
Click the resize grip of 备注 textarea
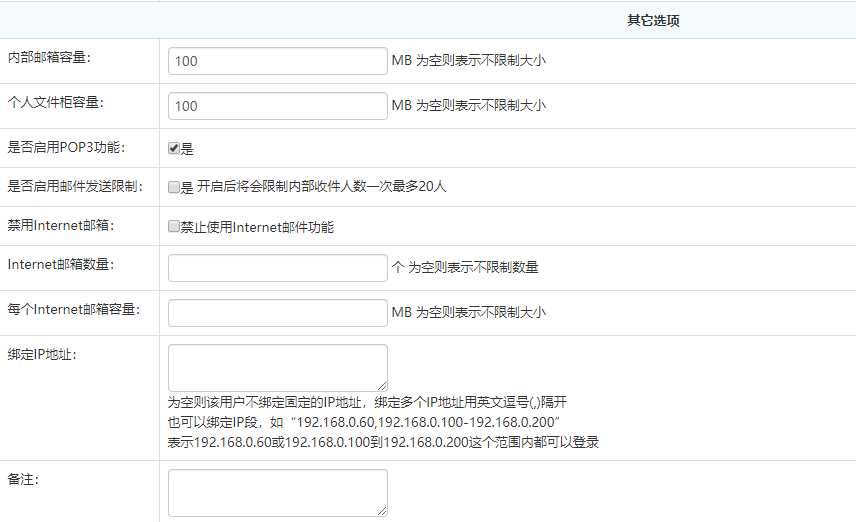tap(382, 510)
